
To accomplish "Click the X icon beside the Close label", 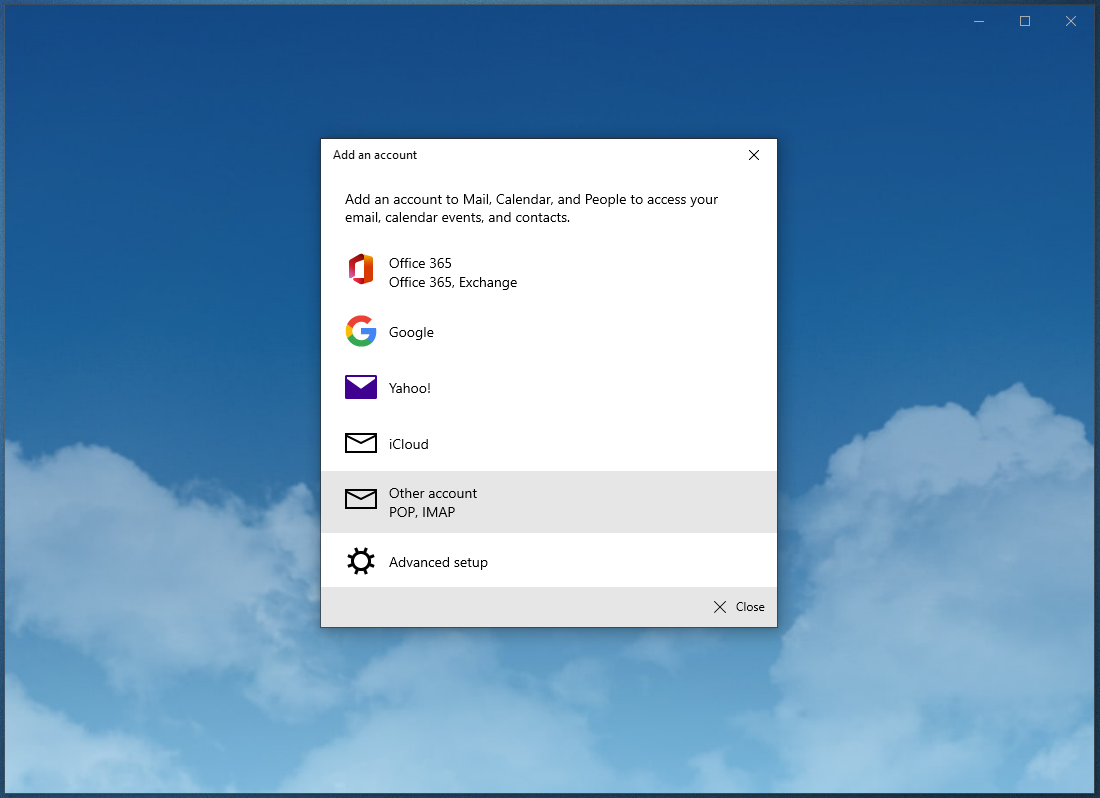I will coord(720,607).
